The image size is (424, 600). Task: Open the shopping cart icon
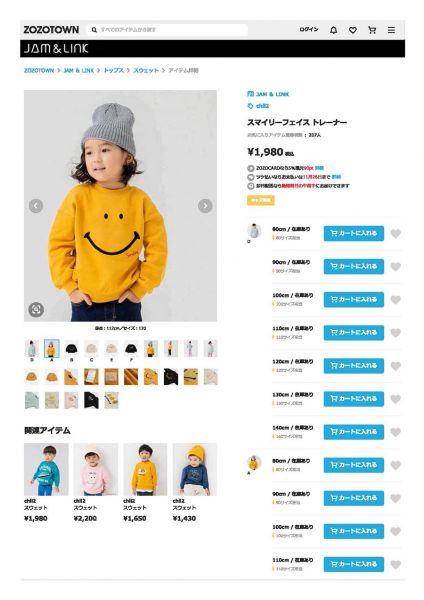click(x=372, y=30)
